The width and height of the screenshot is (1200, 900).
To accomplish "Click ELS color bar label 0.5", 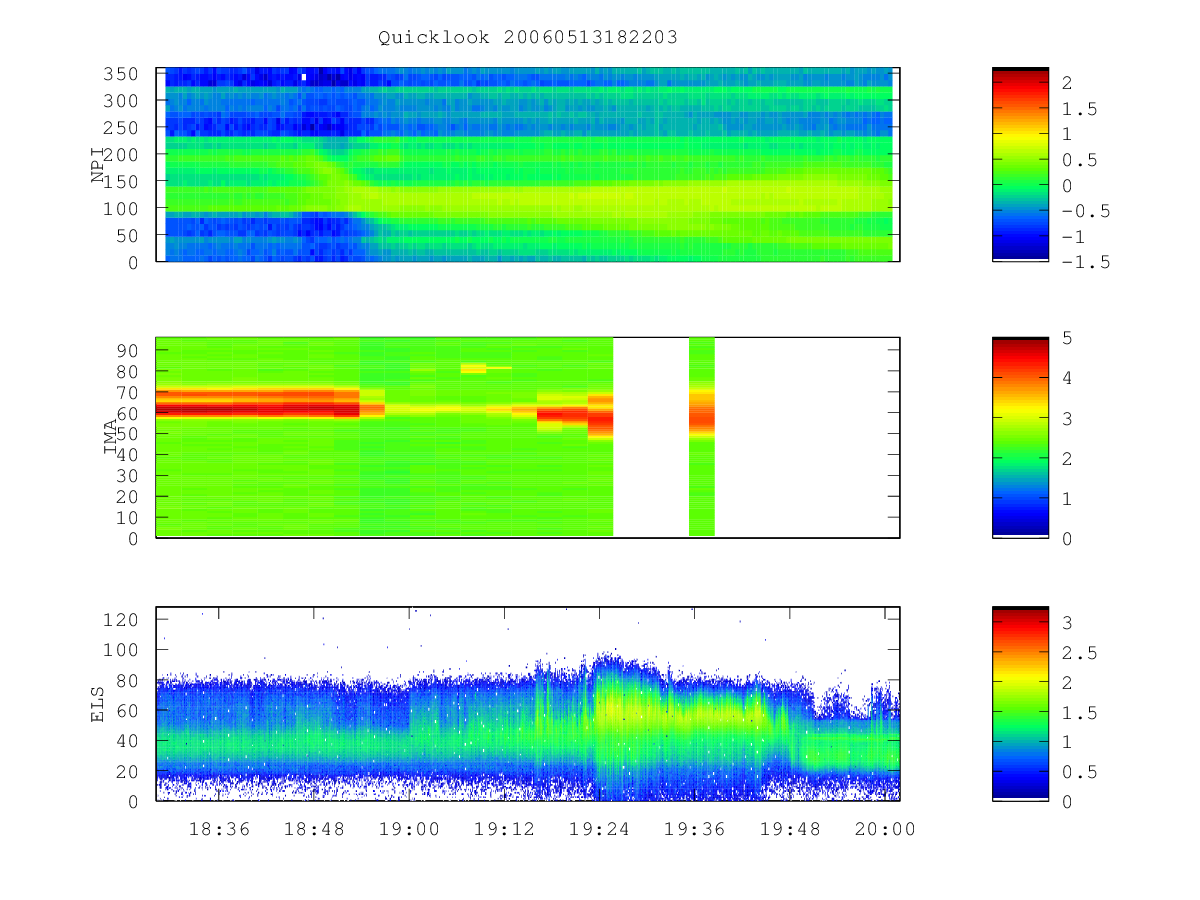I will click(x=1079, y=772).
